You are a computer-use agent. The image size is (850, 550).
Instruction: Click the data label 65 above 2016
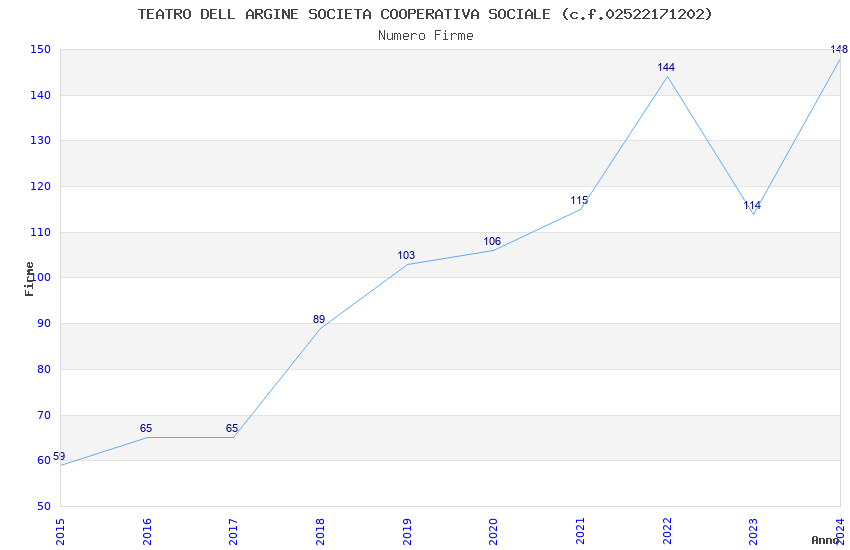(x=146, y=428)
